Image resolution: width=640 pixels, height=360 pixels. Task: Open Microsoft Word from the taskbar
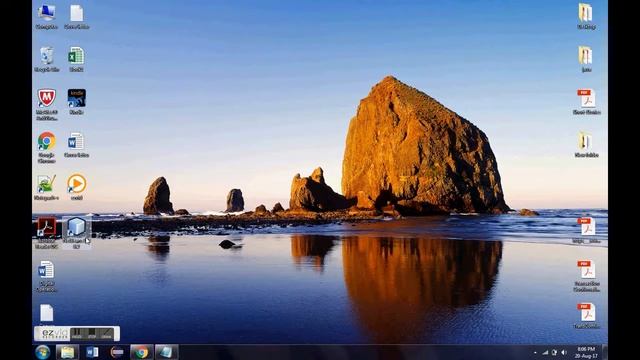tap(92, 352)
